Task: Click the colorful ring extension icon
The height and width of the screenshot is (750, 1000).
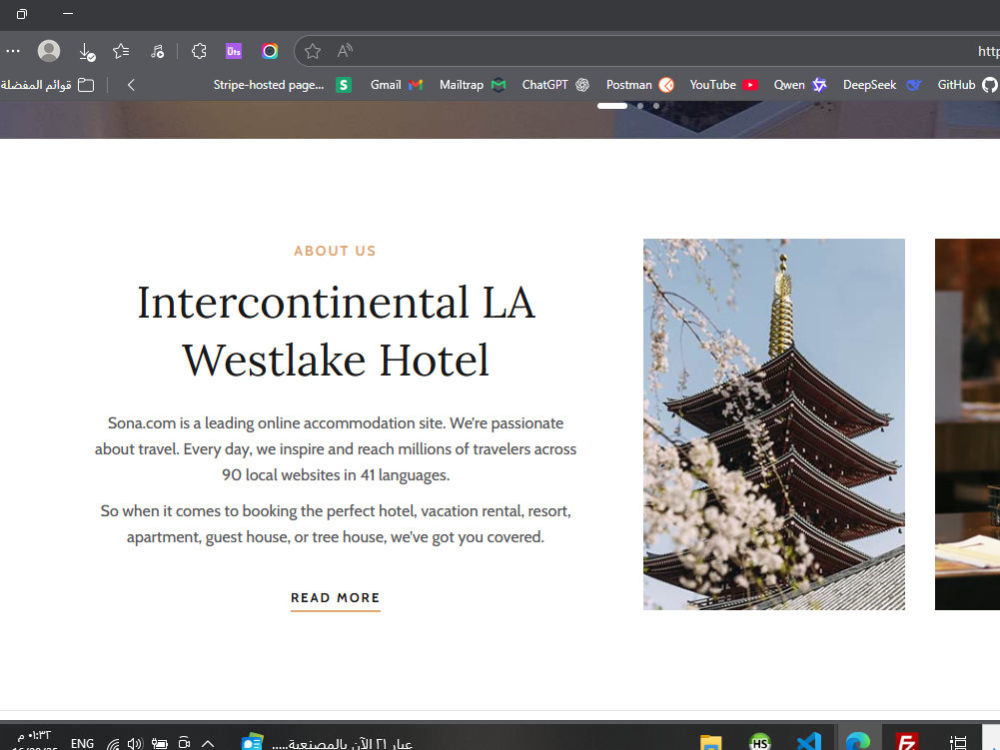Action: click(270, 51)
